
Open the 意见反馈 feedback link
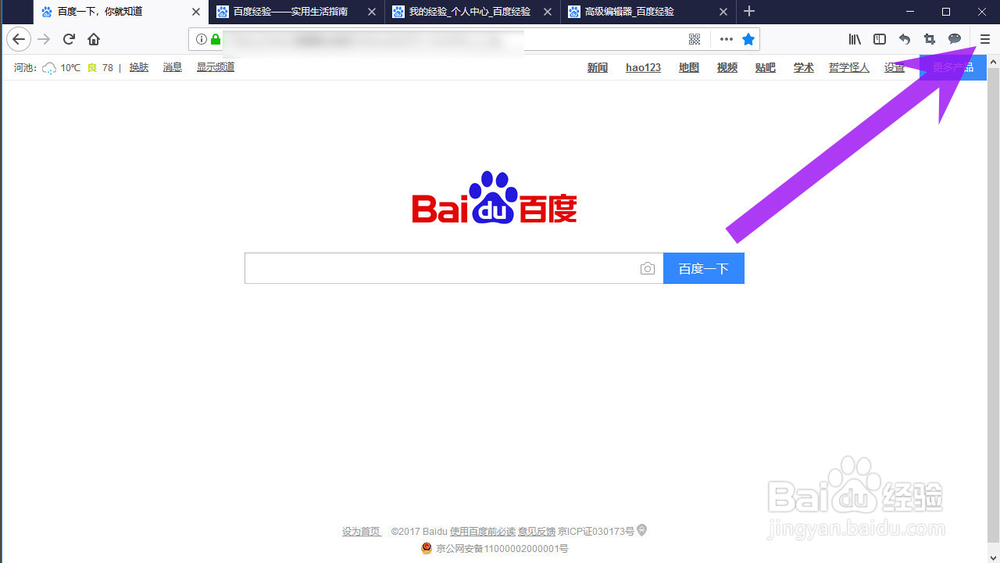(536, 531)
